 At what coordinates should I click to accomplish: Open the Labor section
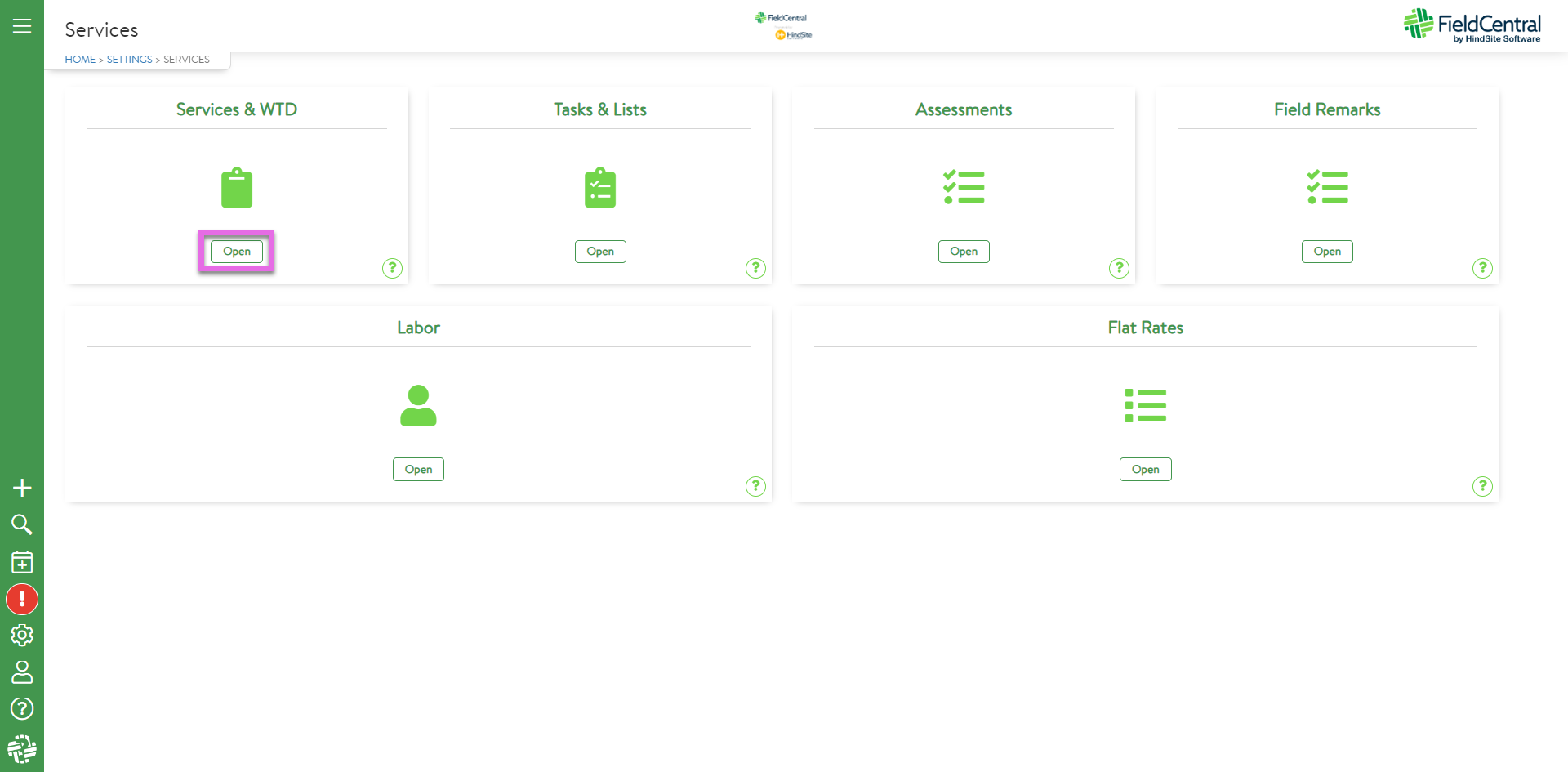pyautogui.click(x=418, y=470)
